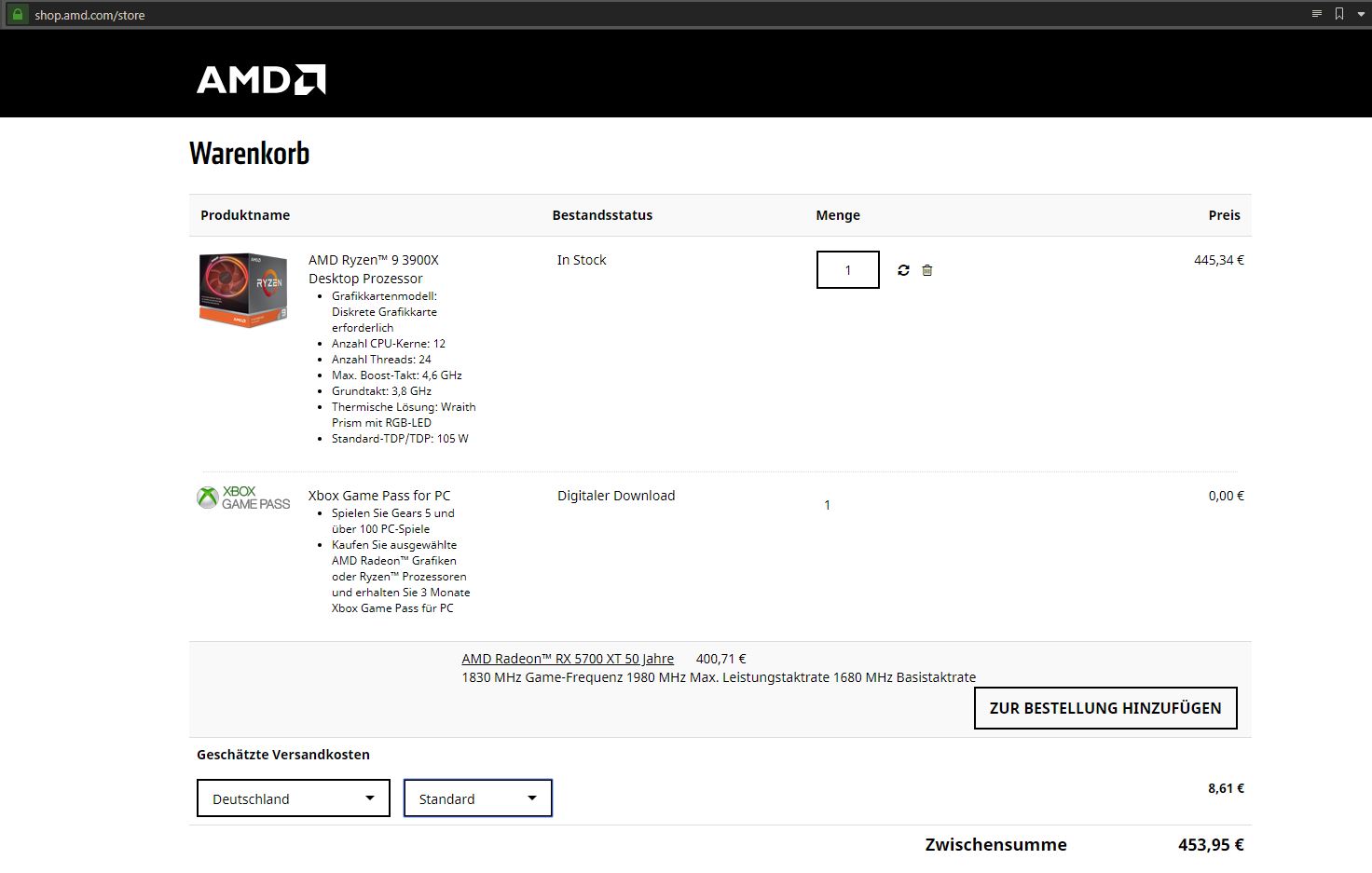Click the quantity field for Ryzen 9 3900X
Screen dimensions: 1372x873
848,270
